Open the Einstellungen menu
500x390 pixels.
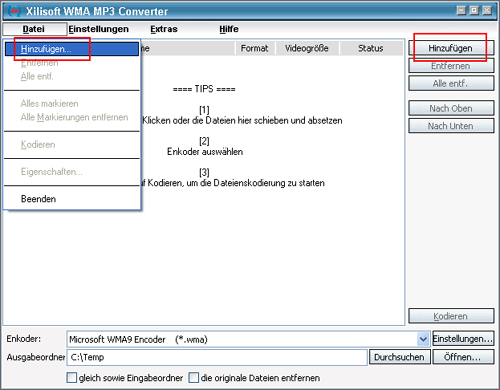[x=98, y=29]
